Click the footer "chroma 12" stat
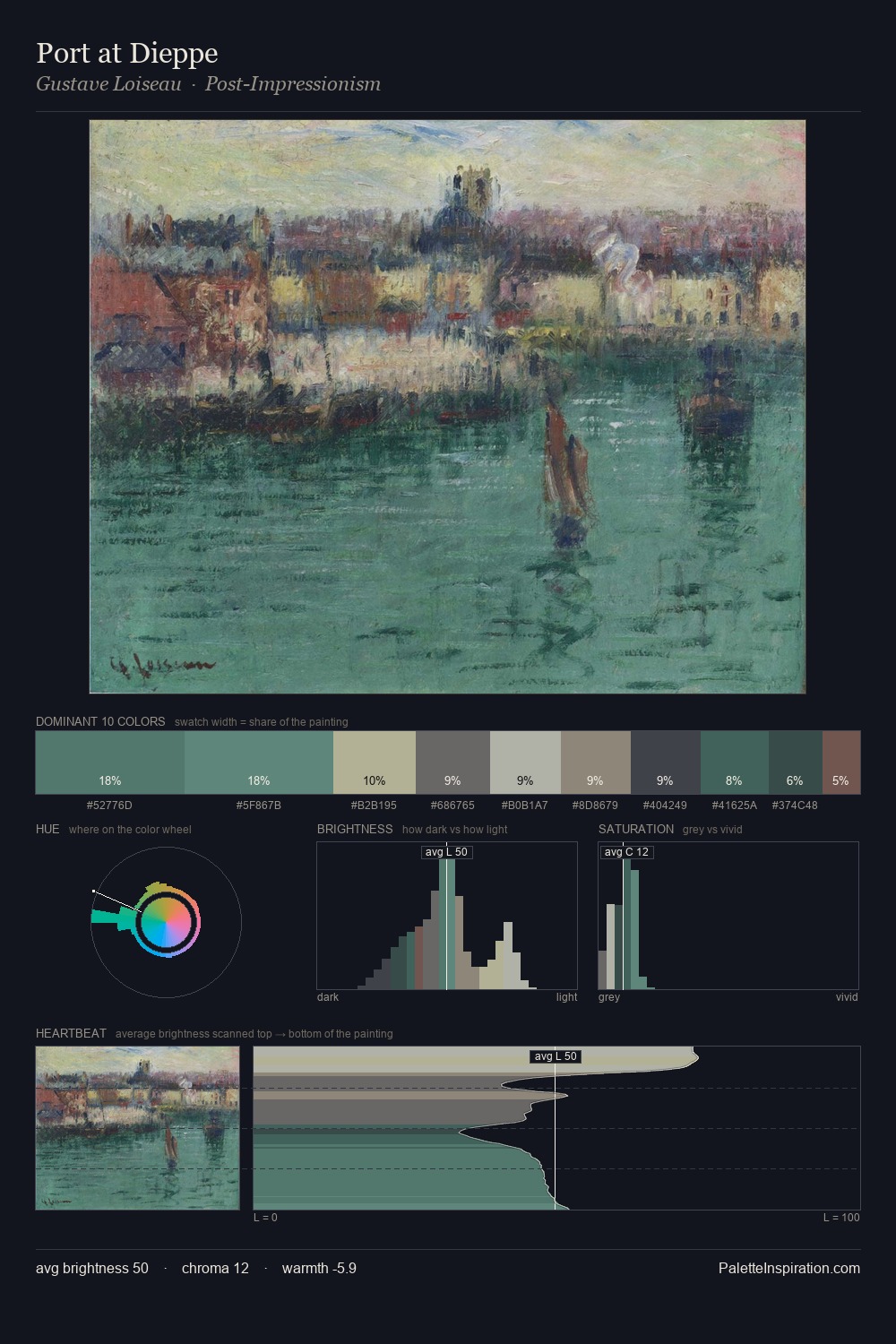 click(x=215, y=1269)
